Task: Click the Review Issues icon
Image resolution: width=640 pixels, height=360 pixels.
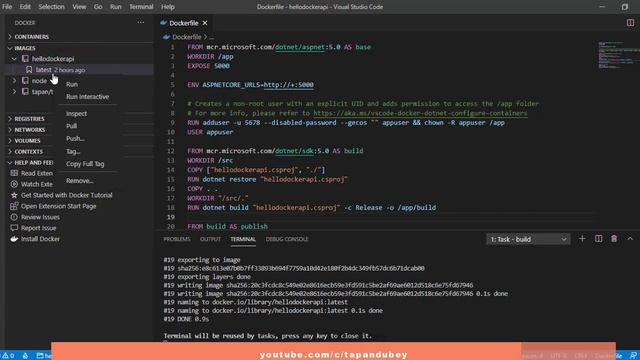Action: [14, 217]
